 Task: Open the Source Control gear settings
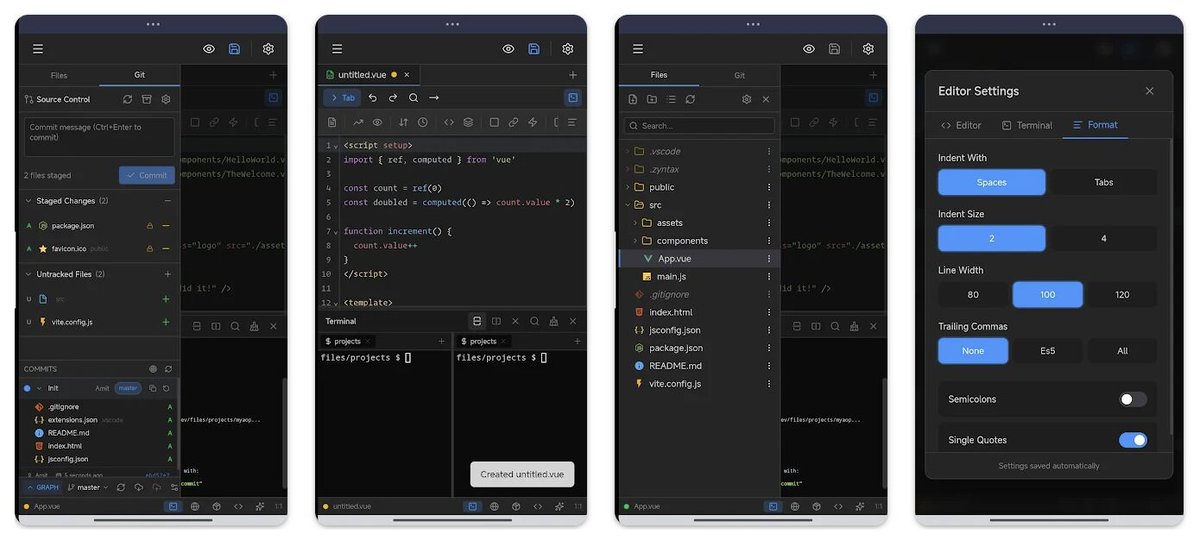pyautogui.click(x=166, y=99)
